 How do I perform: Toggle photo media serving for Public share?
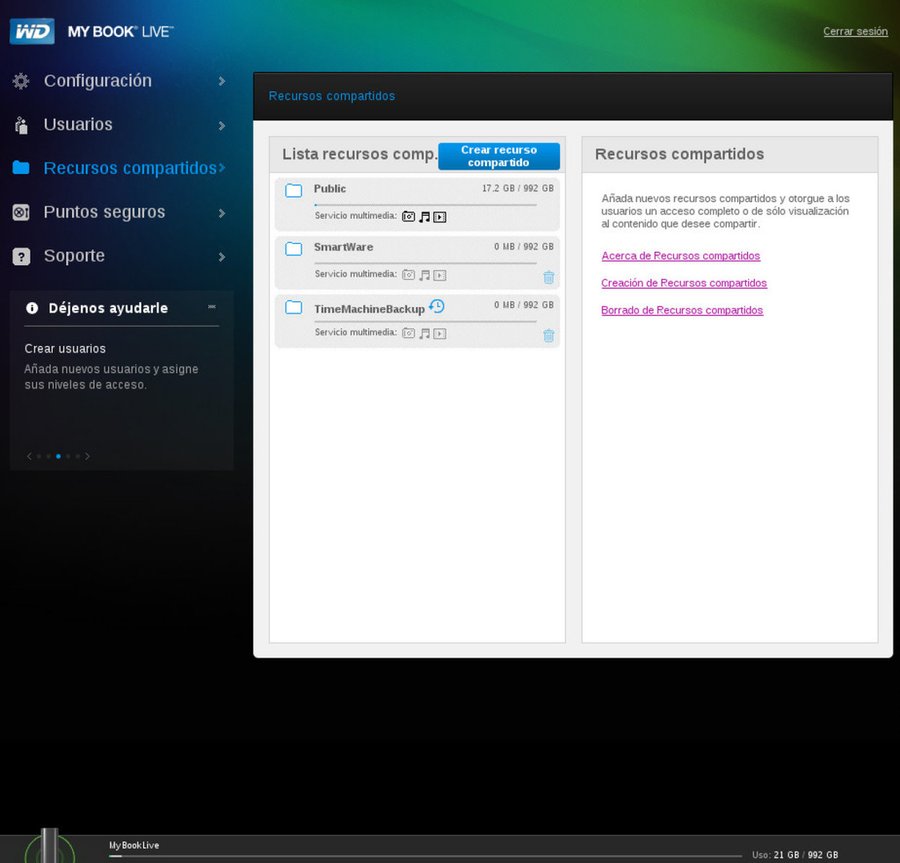pyautogui.click(x=408, y=216)
